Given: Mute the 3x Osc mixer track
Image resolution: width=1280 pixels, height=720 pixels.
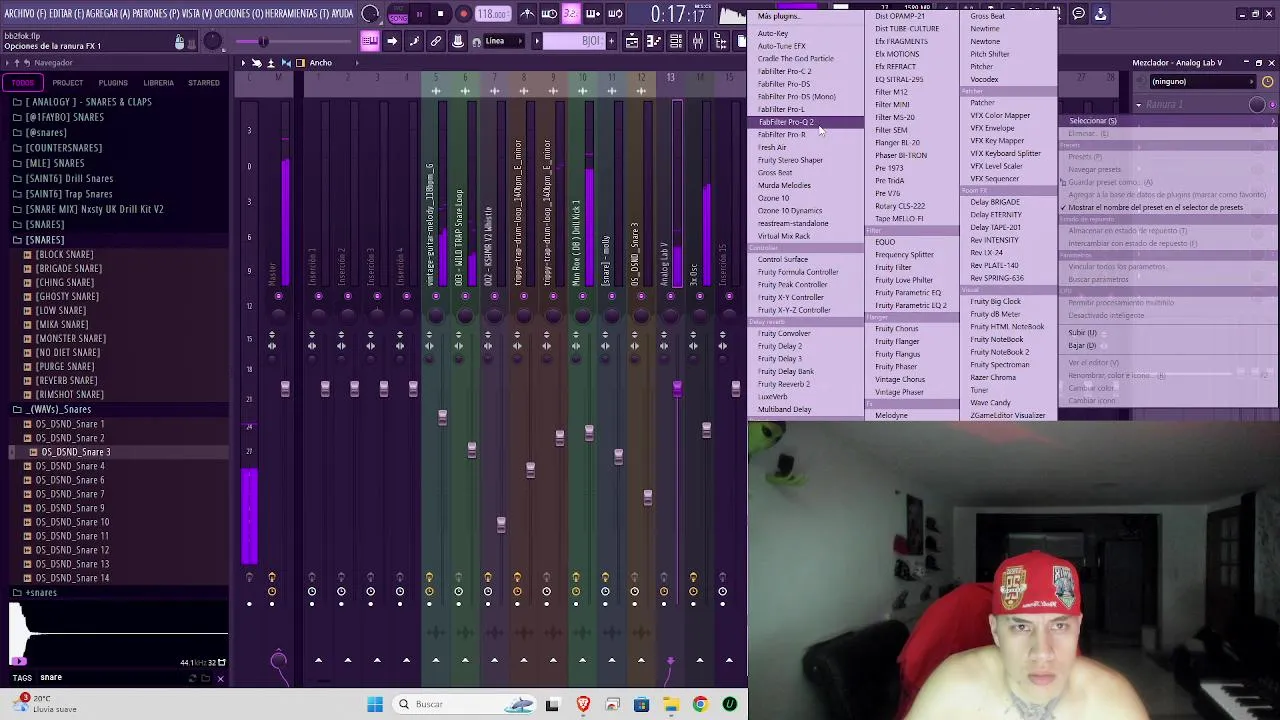Looking at the screenshot, I should [700, 296].
